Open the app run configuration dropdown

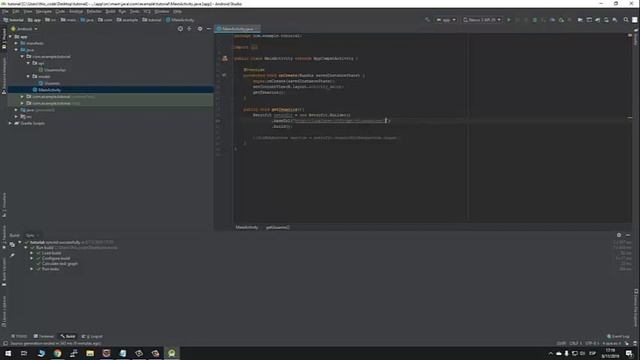[446, 20]
